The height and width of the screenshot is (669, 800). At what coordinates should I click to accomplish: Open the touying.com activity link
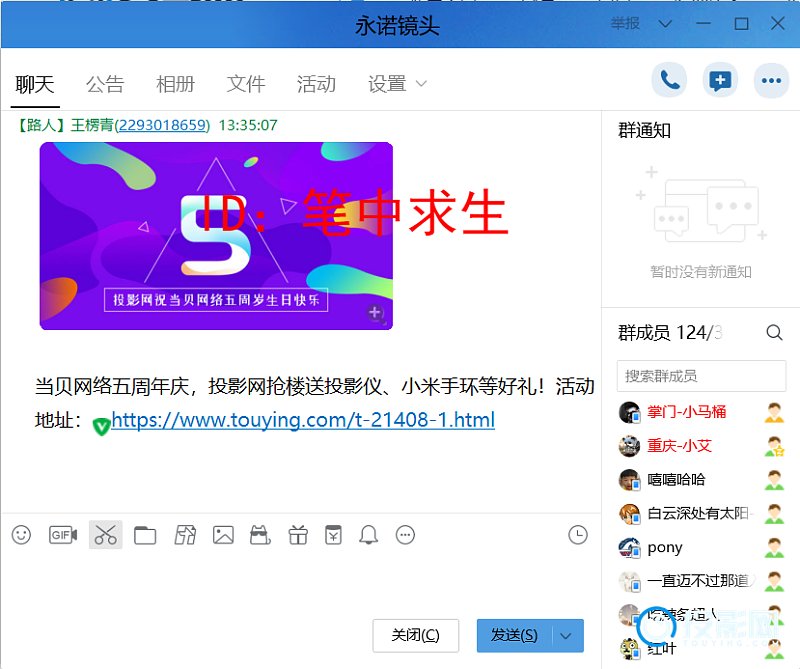point(303,420)
